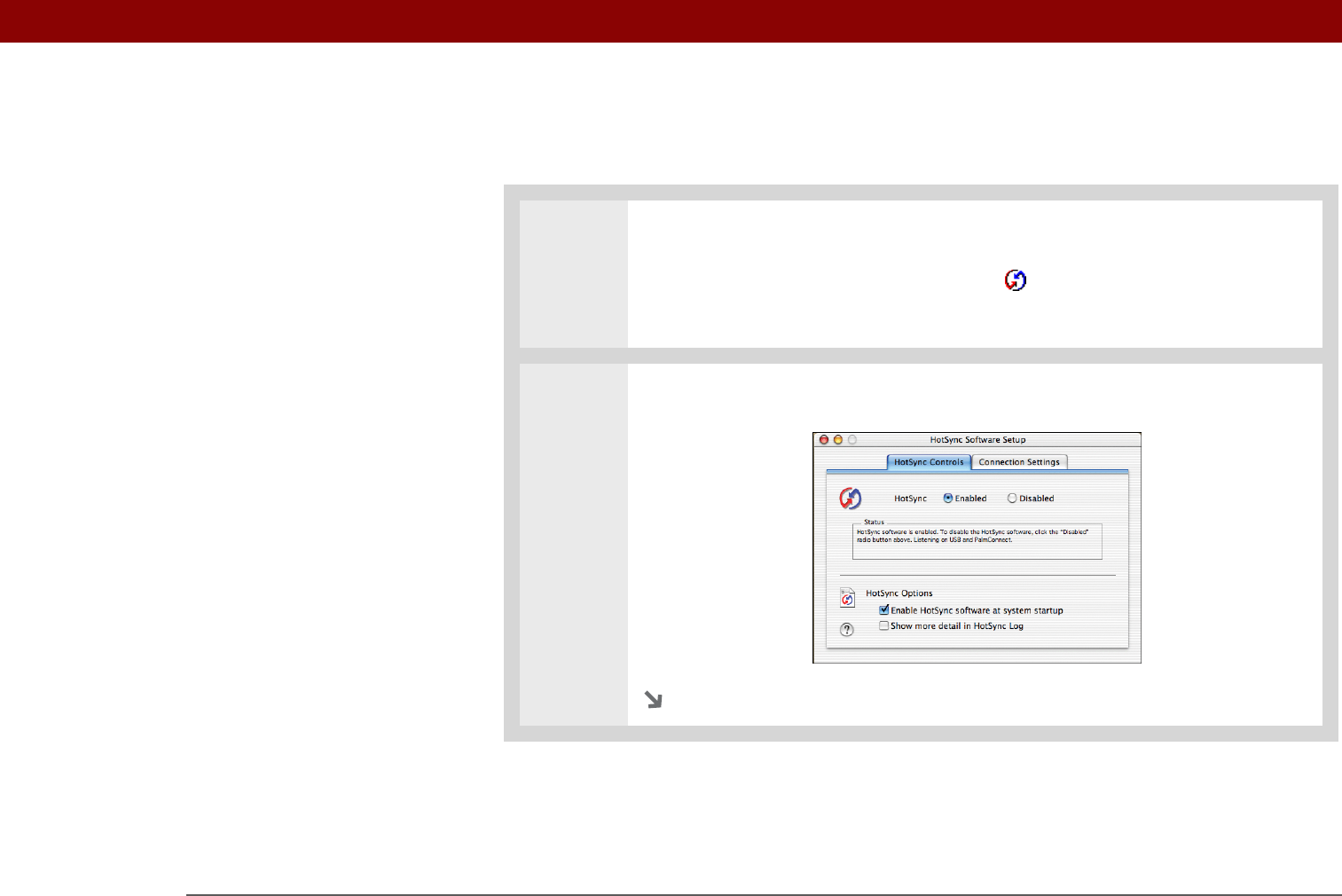Check Show more detail in HotSync Log
This screenshot has height=896, width=1342.
pos(884,625)
